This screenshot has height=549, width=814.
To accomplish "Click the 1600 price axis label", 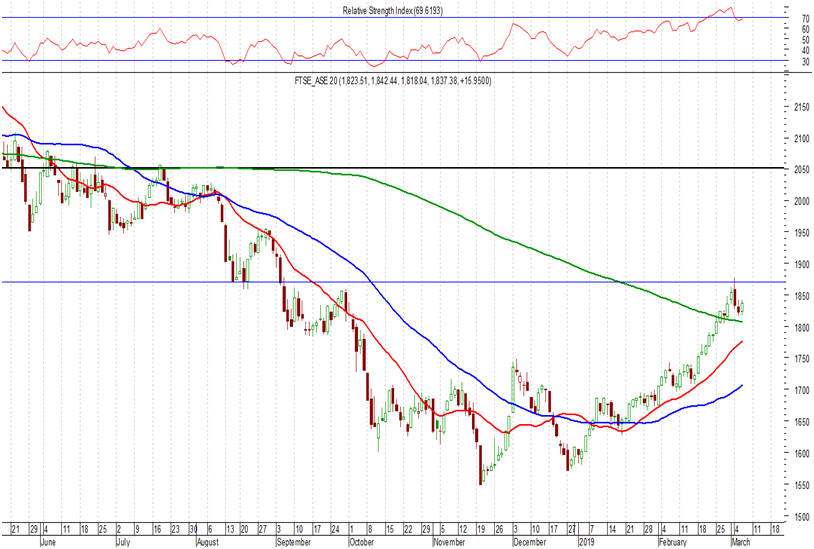I will pos(802,454).
